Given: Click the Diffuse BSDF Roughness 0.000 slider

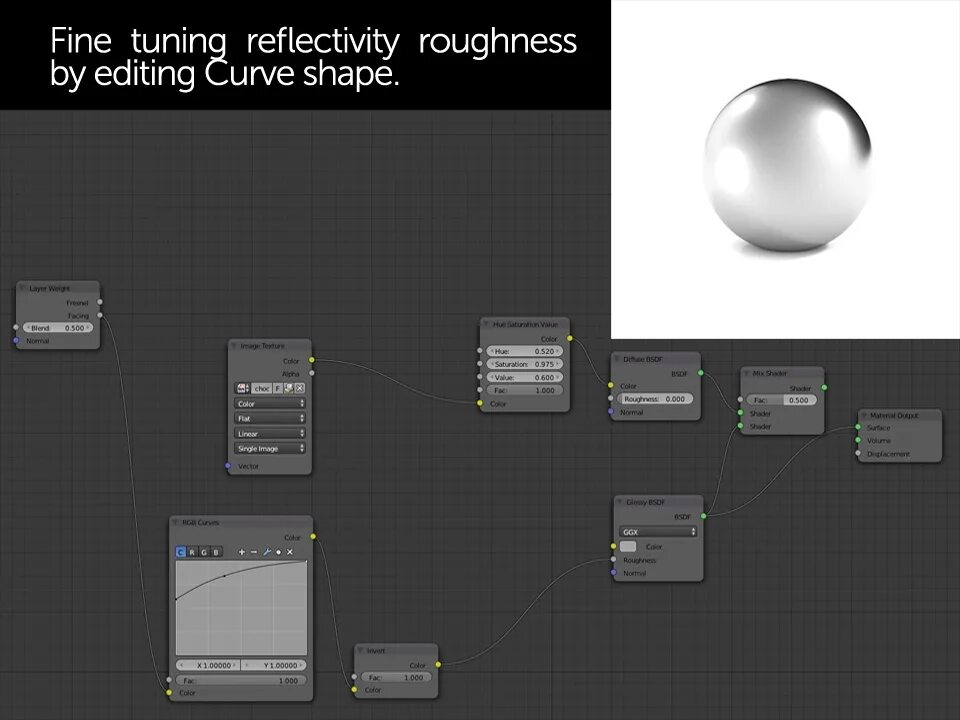Looking at the screenshot, I should pyautogui.click(x=656, y=399).
